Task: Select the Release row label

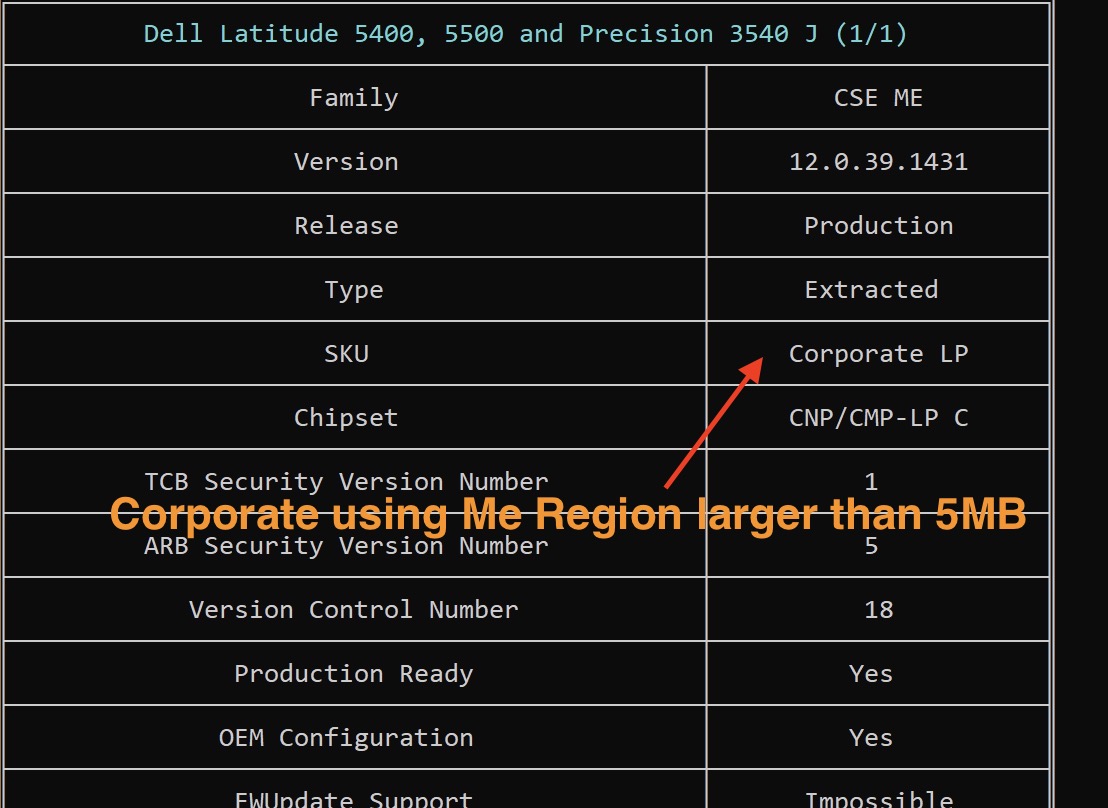Action: [x=346, y=225]
